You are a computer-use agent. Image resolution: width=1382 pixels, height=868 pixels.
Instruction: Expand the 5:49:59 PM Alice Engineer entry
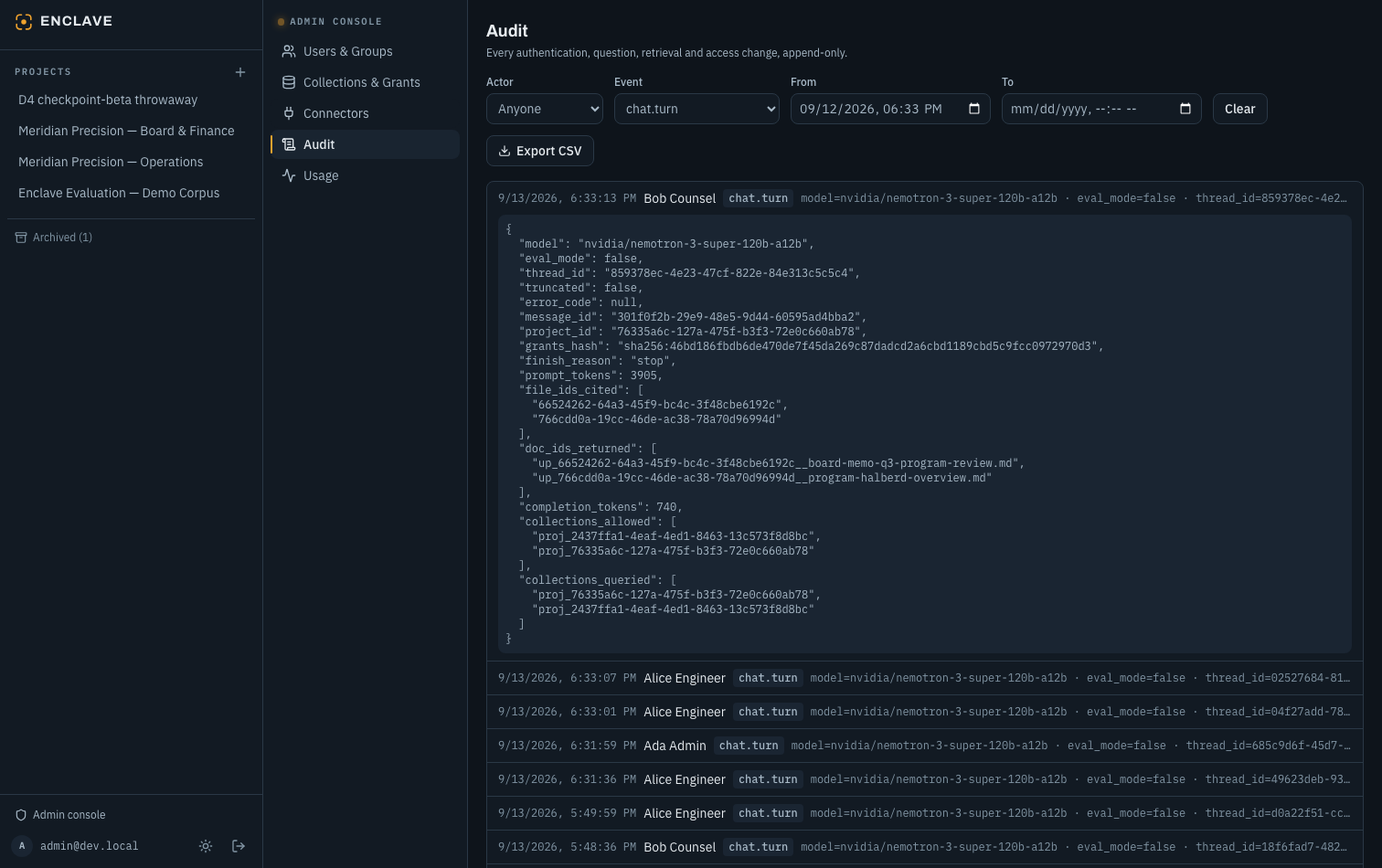[925, 813]
